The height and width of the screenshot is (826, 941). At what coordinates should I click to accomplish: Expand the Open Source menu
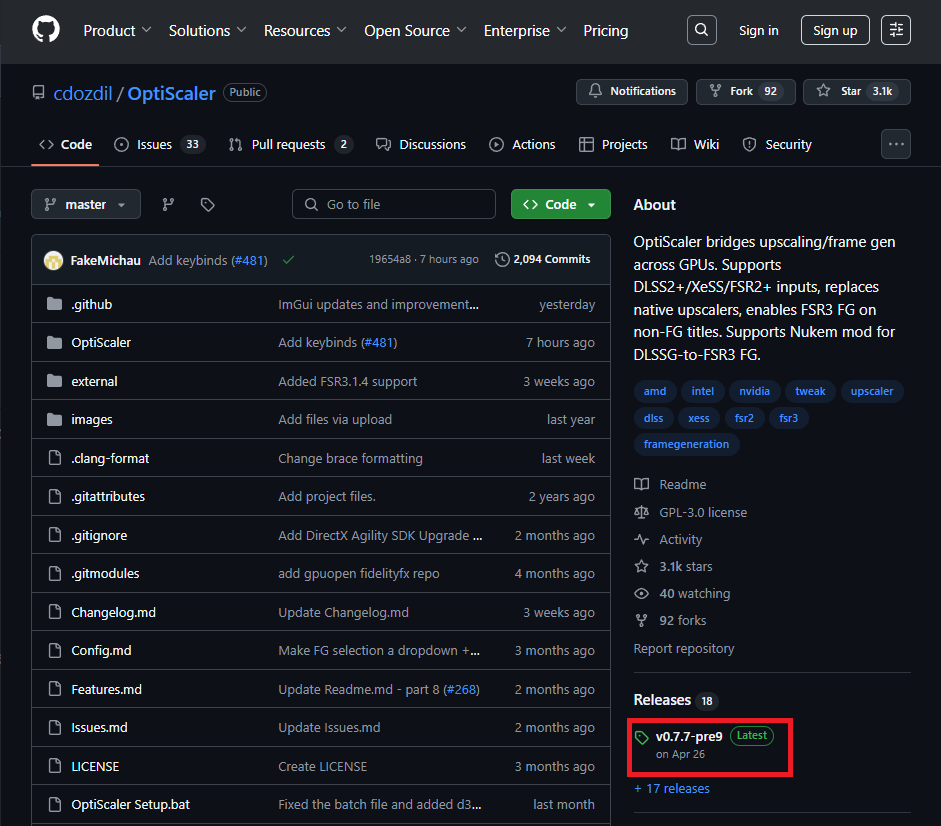tap(415, 31)
